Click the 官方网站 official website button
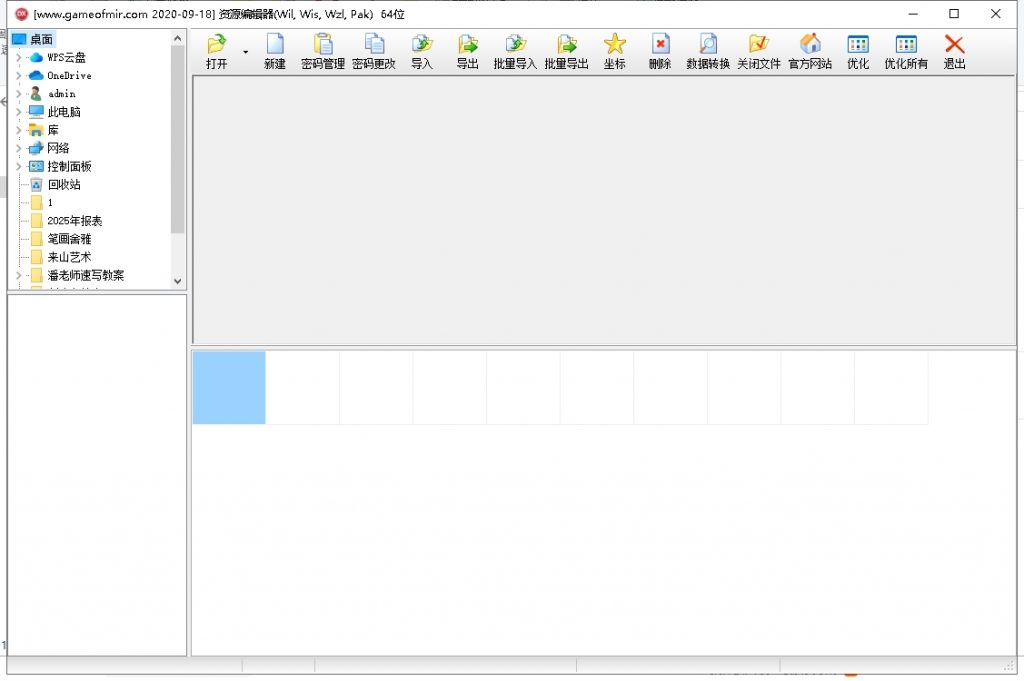The image size is (1024, 681). (x=810, y=45)
